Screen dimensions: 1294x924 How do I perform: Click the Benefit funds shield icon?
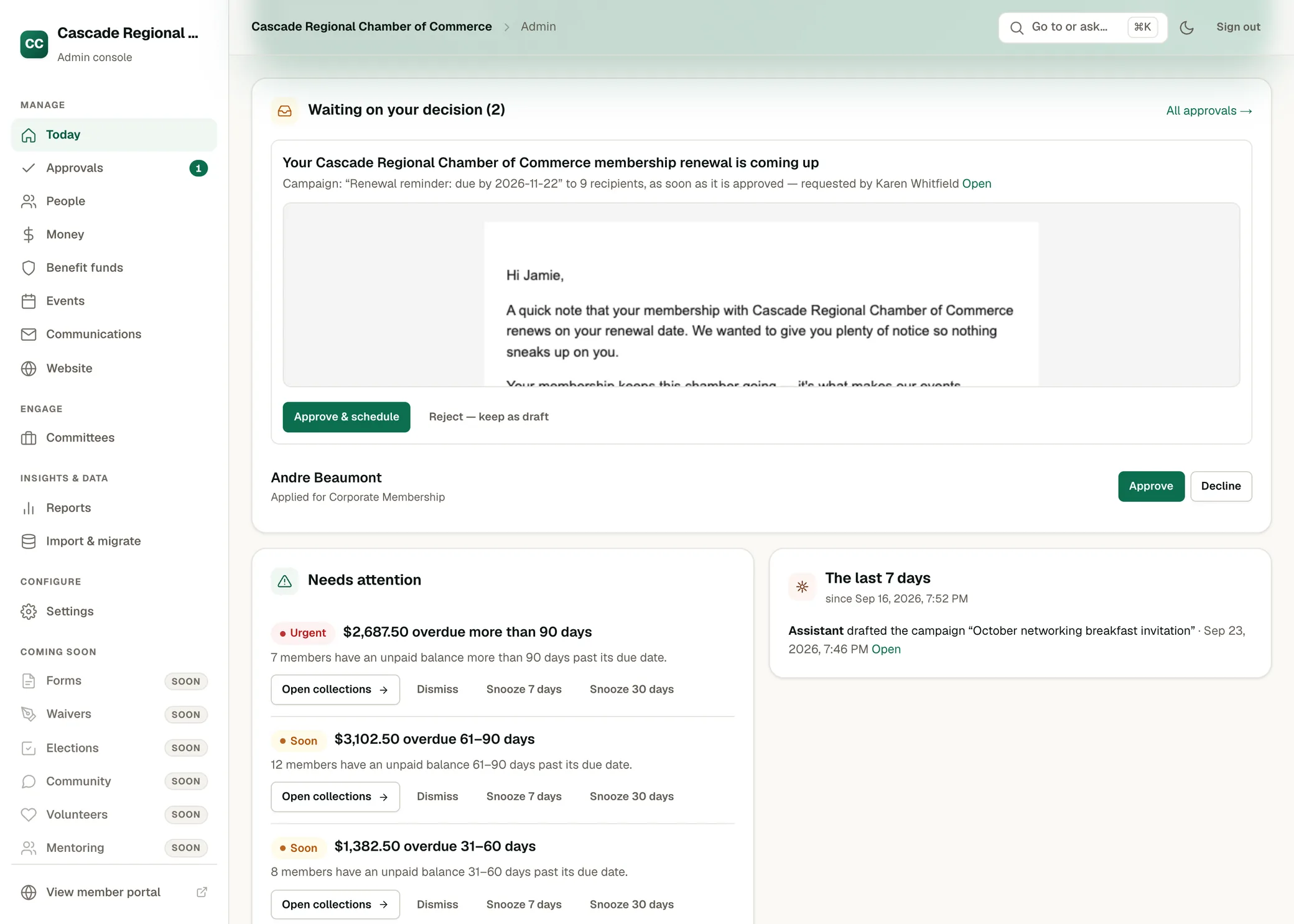[29, 268]
